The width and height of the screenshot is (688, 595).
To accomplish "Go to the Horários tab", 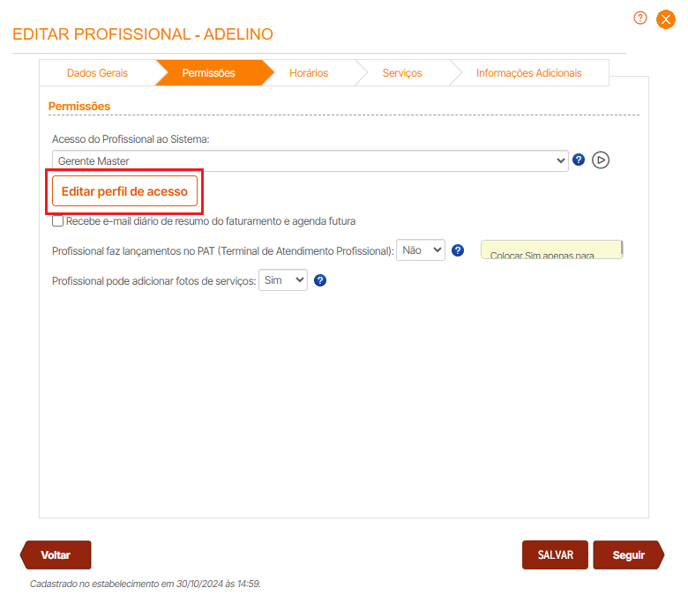I will point(308,73).
